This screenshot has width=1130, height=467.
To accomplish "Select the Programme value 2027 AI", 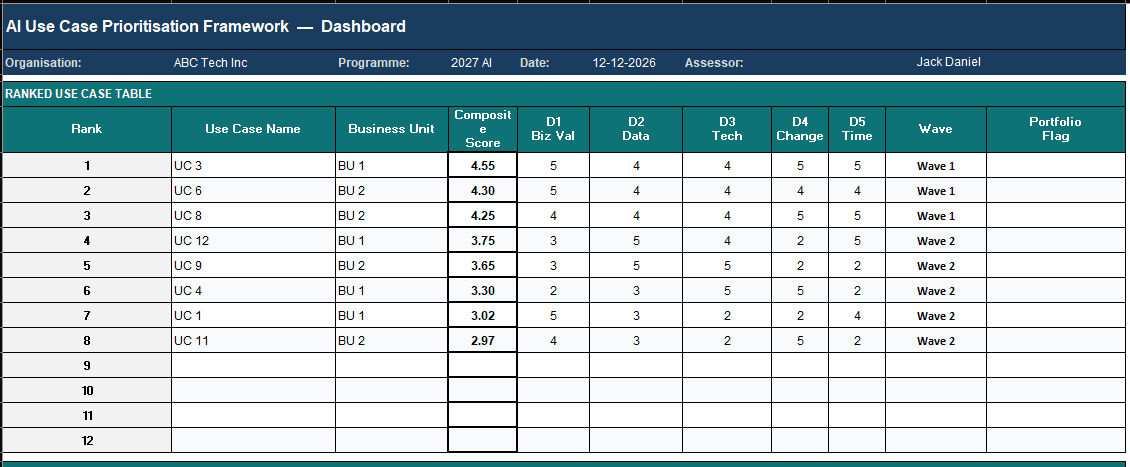I will [471, 63].
